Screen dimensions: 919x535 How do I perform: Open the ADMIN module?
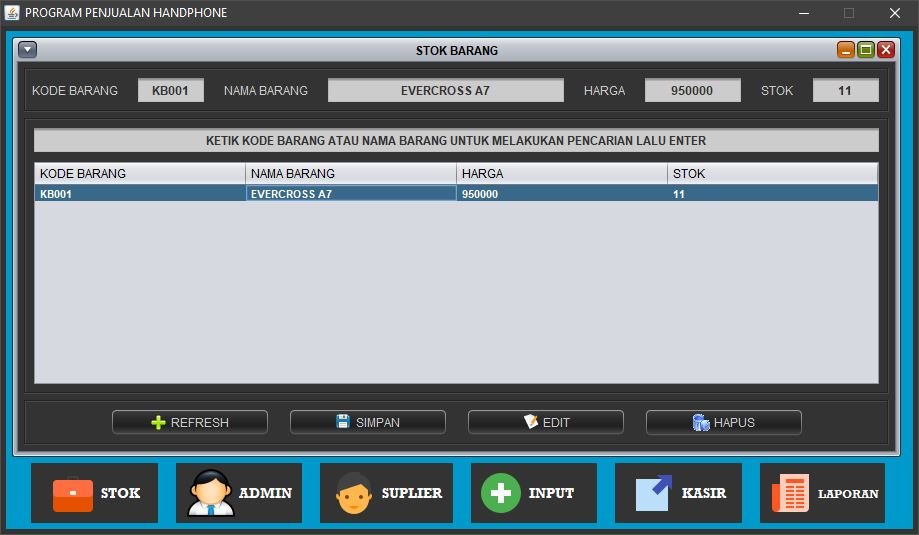coord(239,493)
